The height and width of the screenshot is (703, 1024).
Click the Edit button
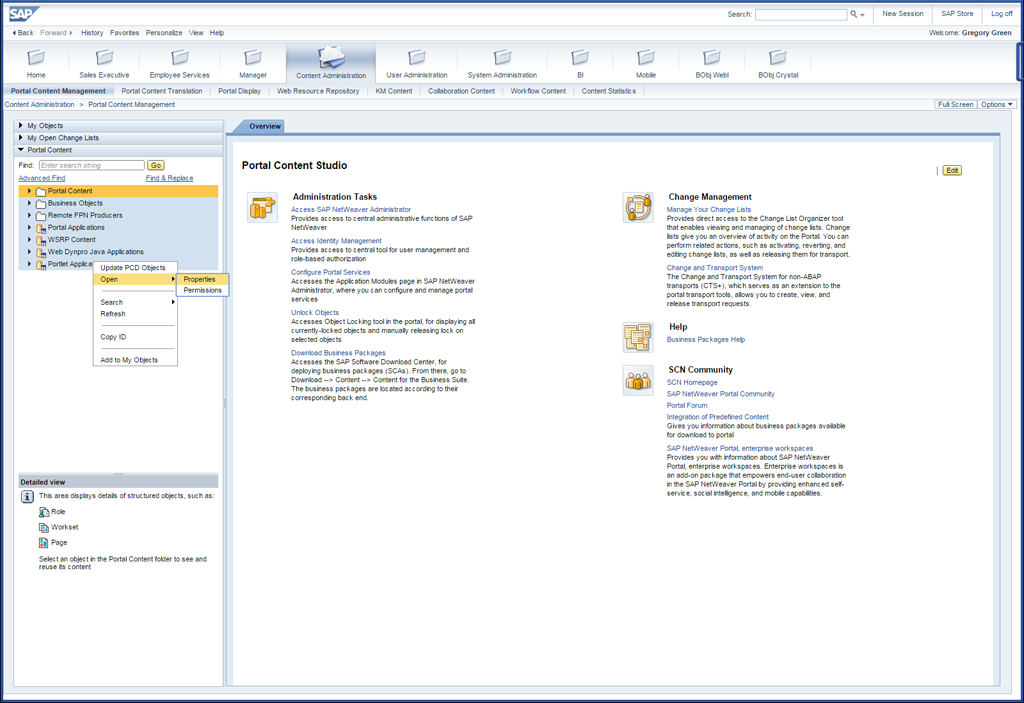(x=952, y=170)
